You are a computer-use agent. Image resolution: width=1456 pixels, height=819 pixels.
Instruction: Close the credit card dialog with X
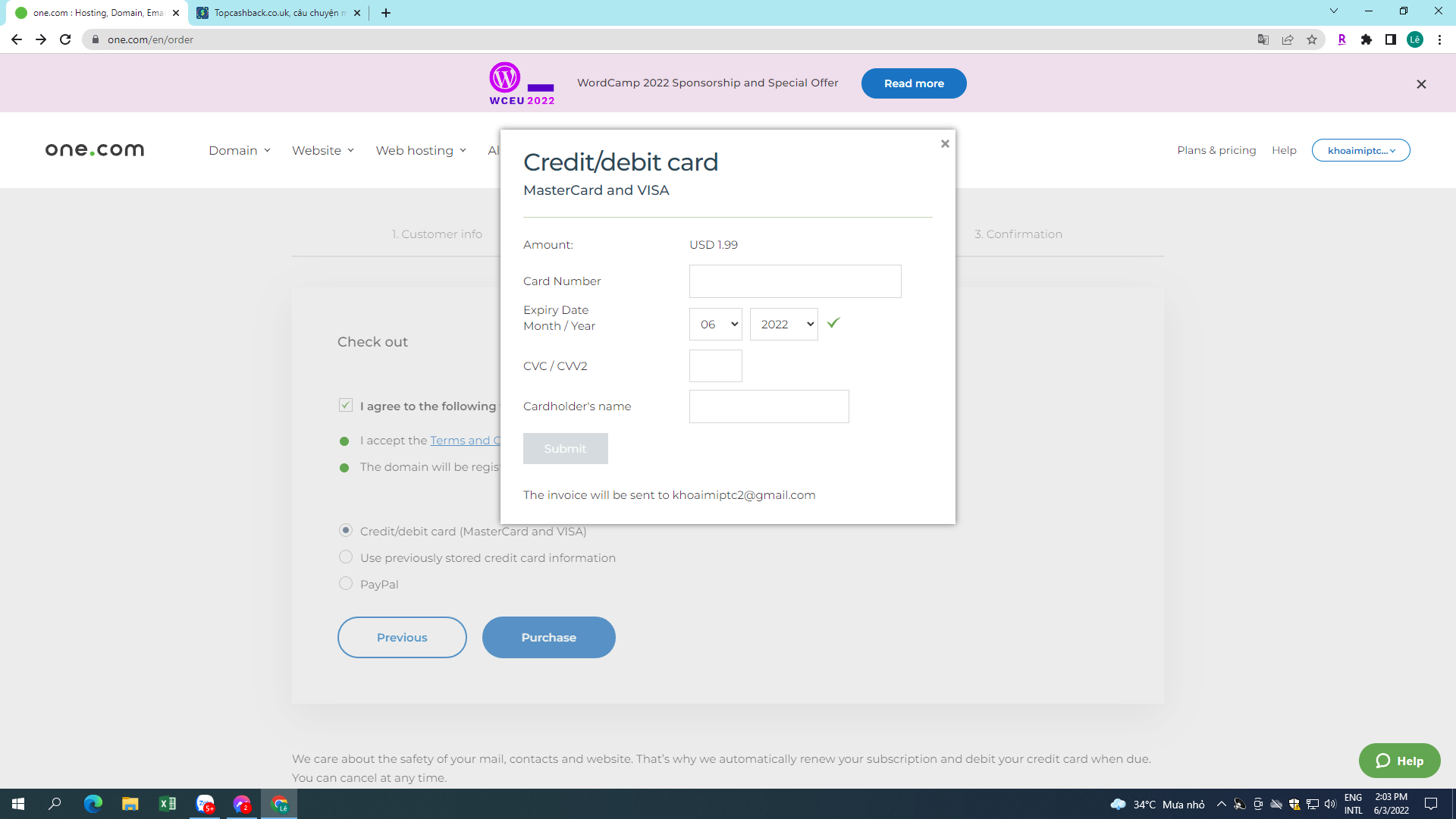point(945,143)
